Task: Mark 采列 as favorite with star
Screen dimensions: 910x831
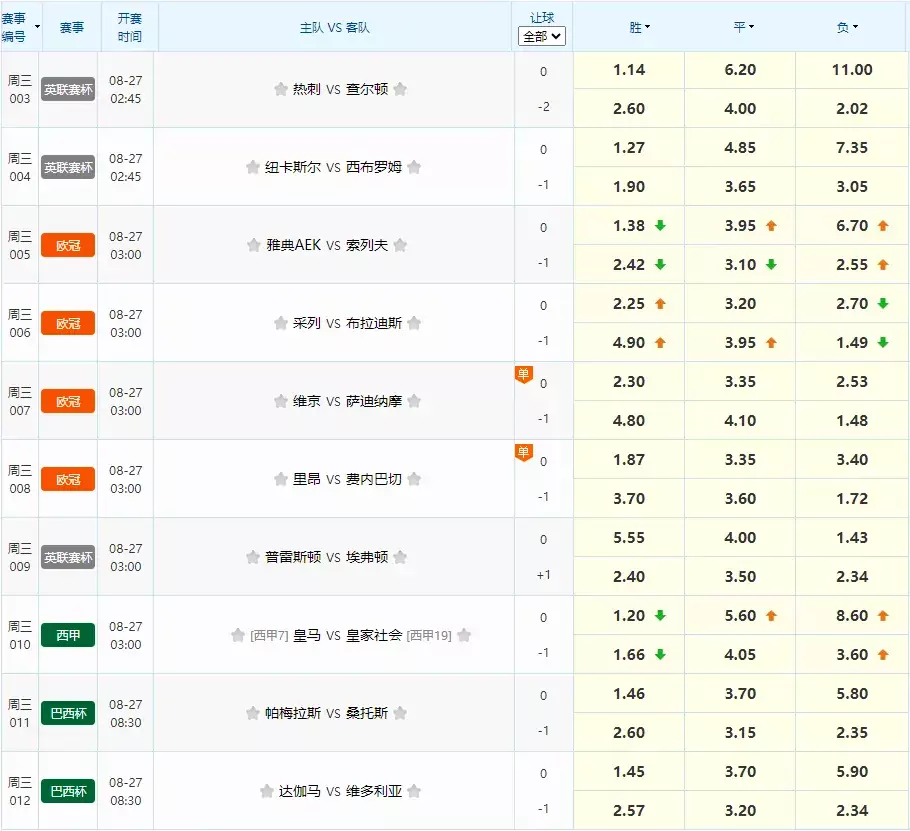Action: 281,323
